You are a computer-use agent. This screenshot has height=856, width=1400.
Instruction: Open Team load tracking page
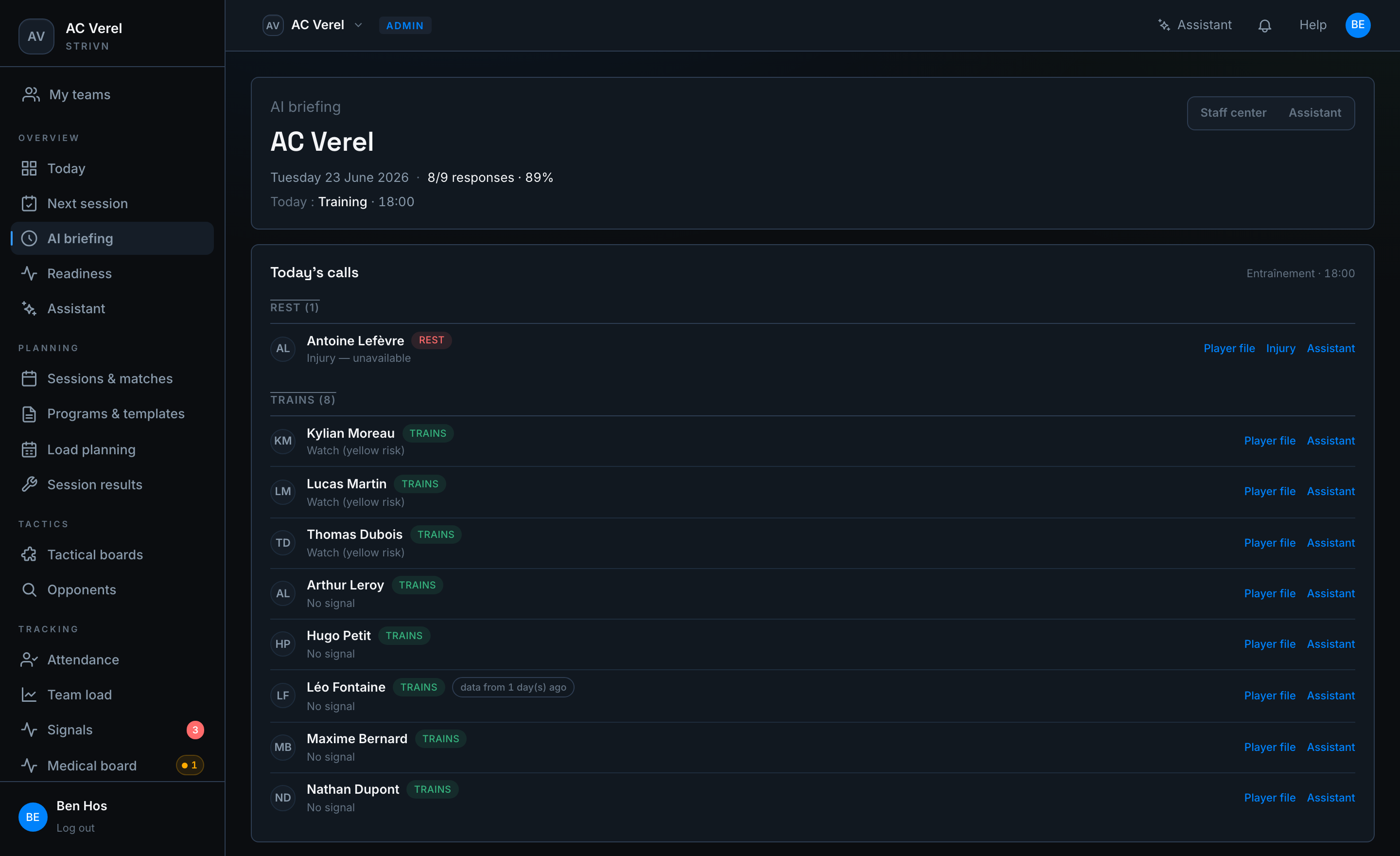coord(112,695)
